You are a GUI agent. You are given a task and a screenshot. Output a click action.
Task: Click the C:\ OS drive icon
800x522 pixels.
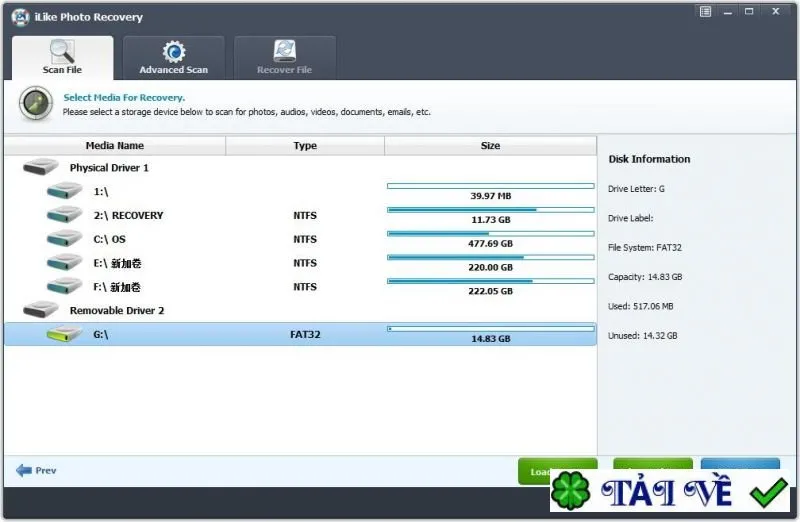coord(64,238)
